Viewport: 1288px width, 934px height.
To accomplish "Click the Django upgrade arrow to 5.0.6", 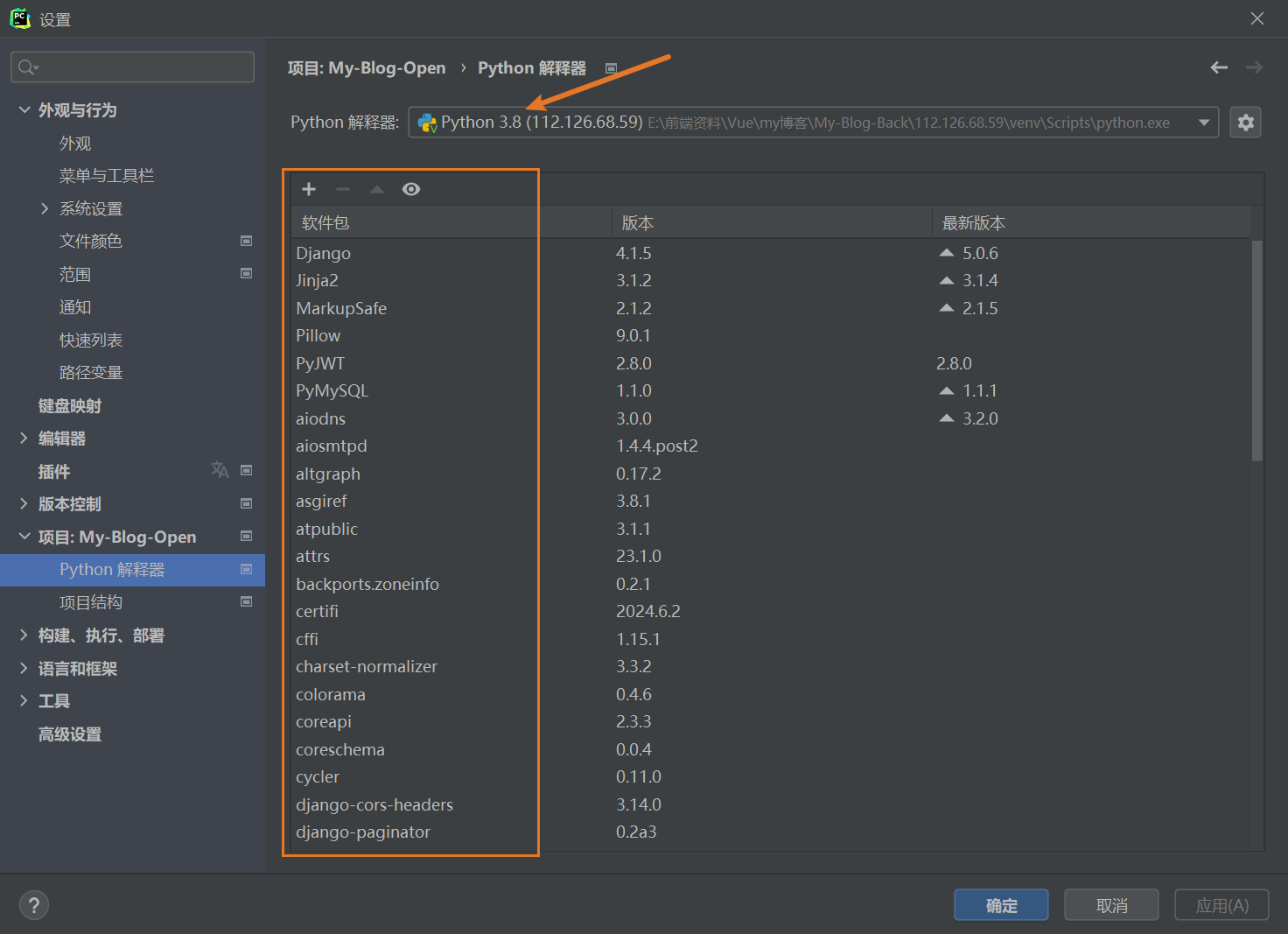I will click(946, 252).
